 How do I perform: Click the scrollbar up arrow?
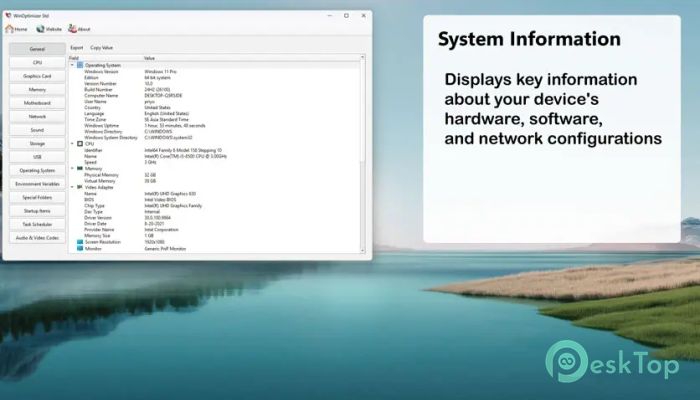click(x=362, y=58)
